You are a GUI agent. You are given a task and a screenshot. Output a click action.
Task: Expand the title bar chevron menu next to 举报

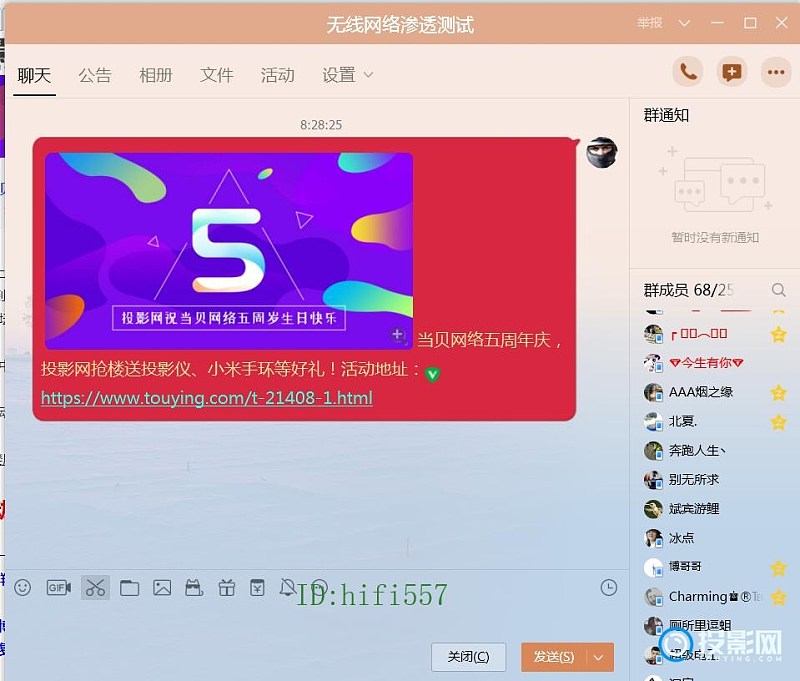[684, 23]
